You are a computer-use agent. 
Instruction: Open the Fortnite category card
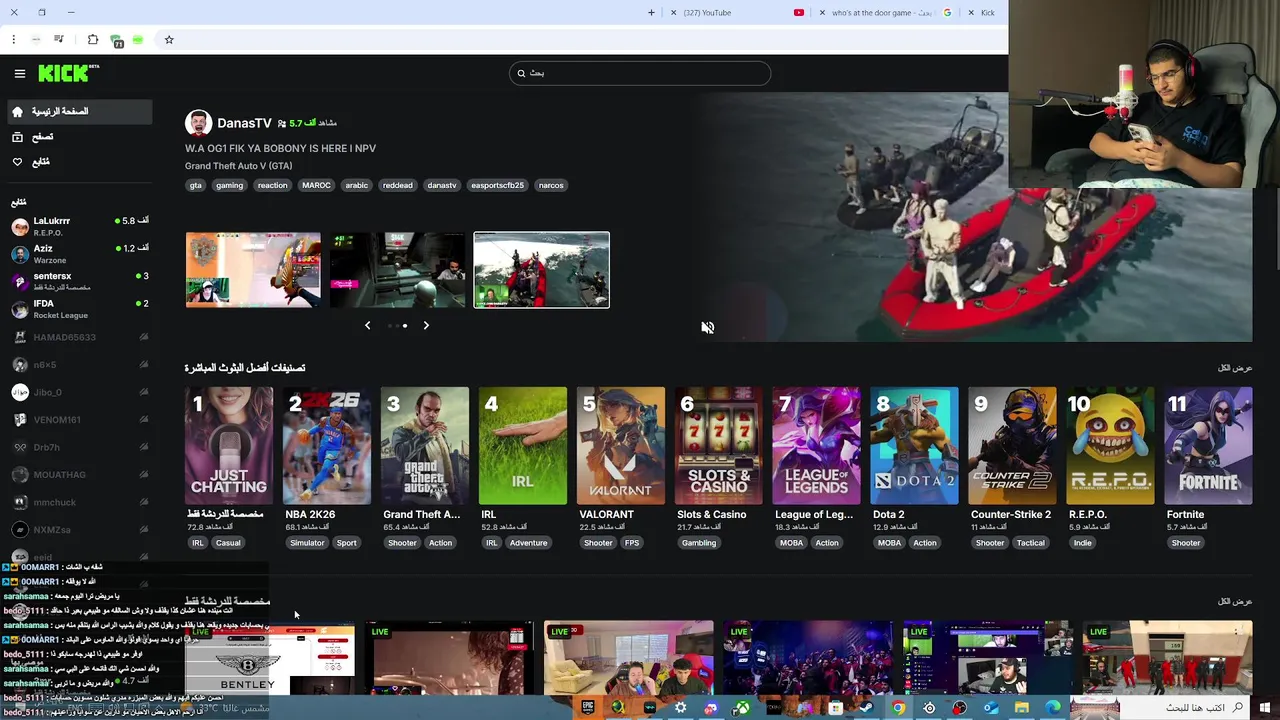1209,446
